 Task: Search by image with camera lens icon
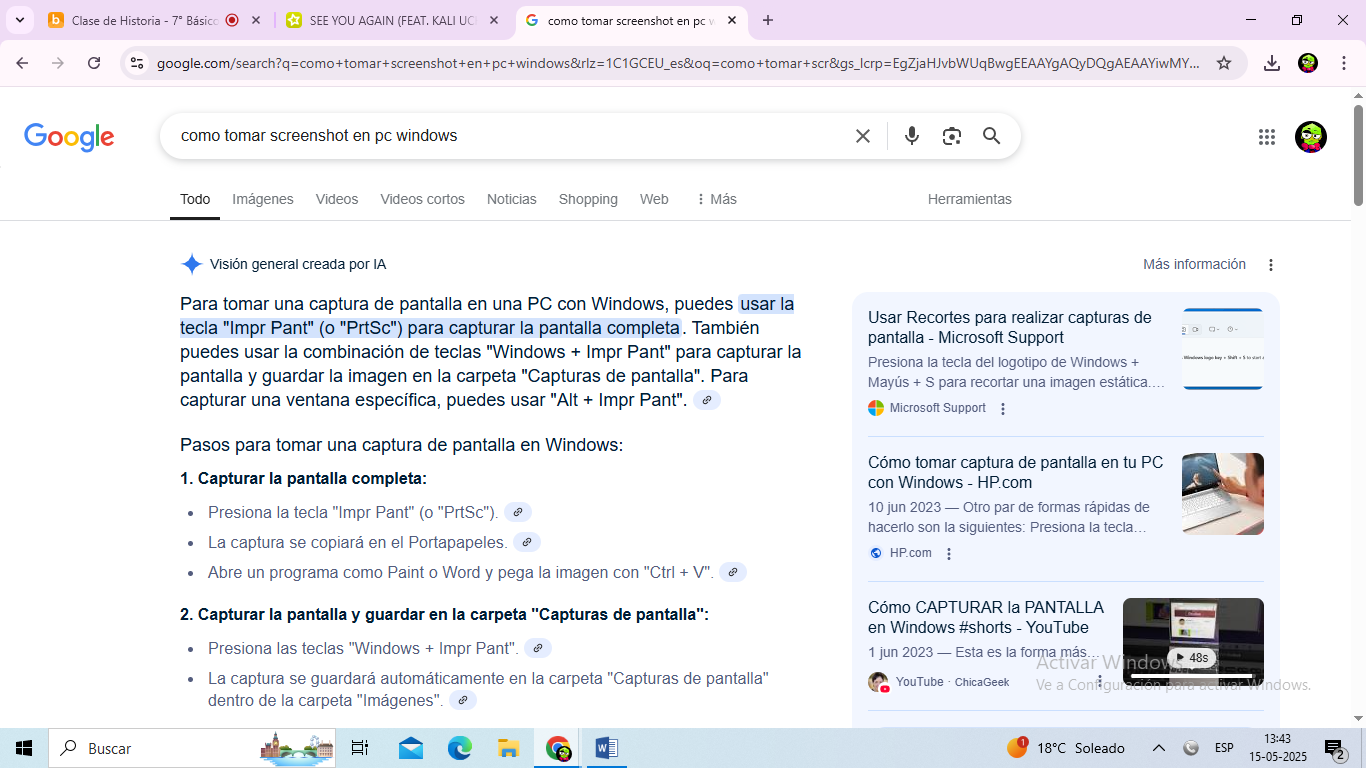(x=952, y=136)
